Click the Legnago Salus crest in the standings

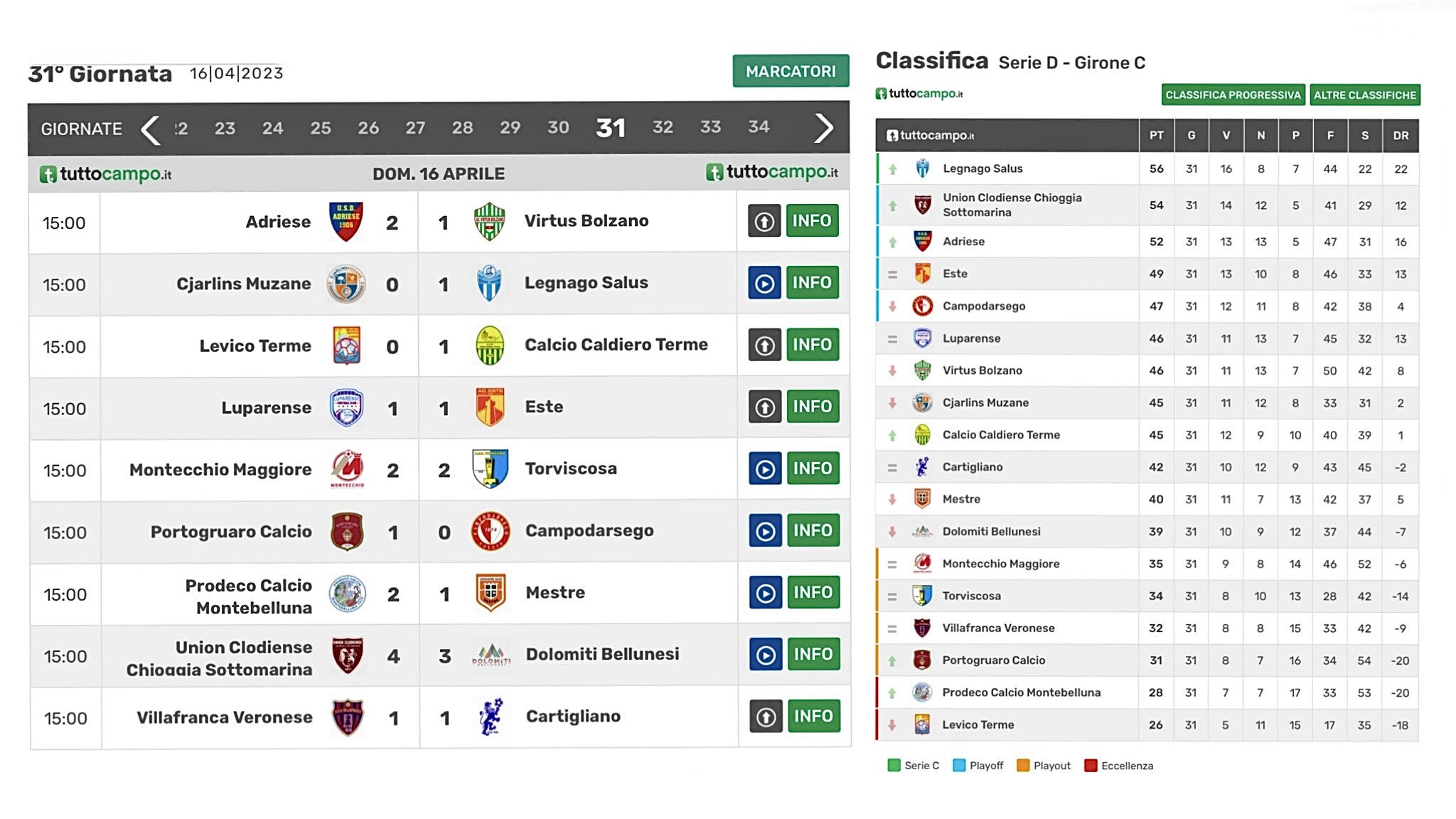click(922, 168)
